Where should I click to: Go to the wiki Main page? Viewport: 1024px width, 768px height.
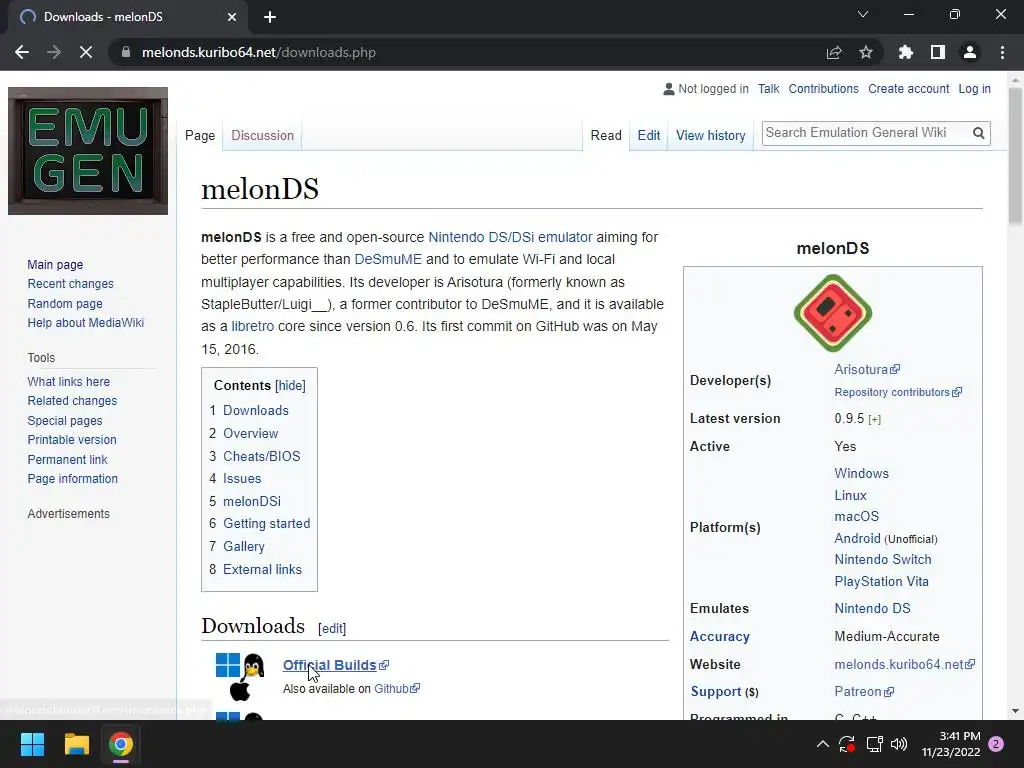point(55,264)
